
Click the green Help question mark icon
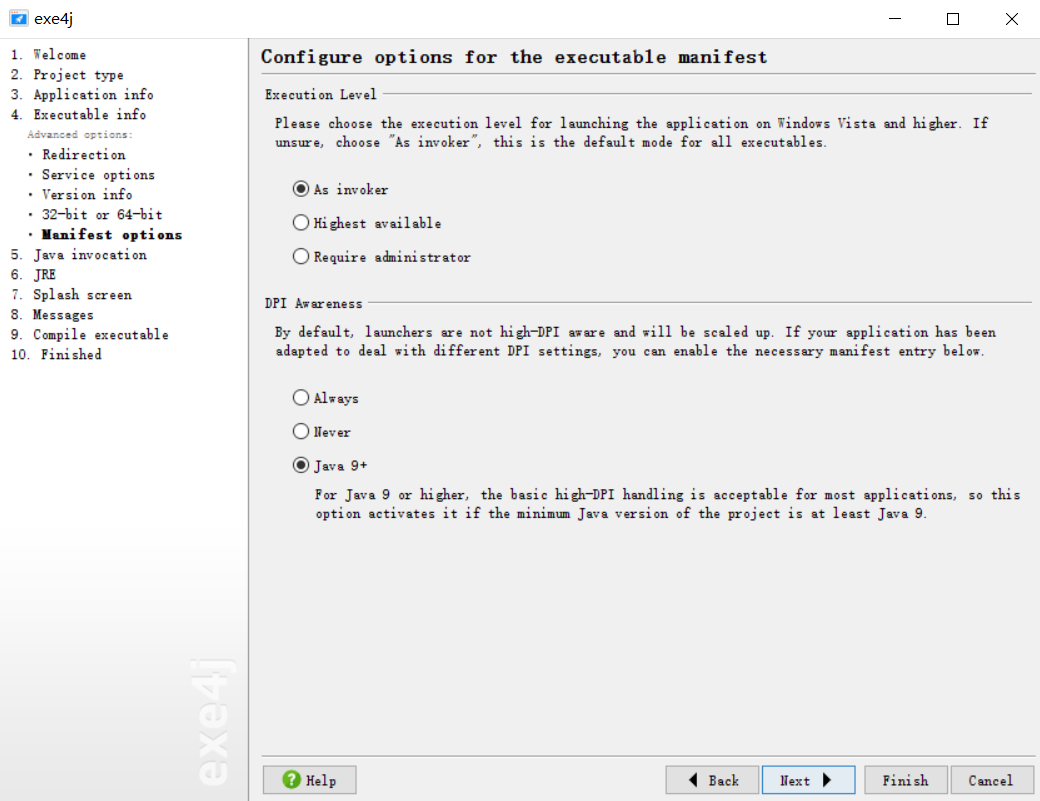click(291, 780)
